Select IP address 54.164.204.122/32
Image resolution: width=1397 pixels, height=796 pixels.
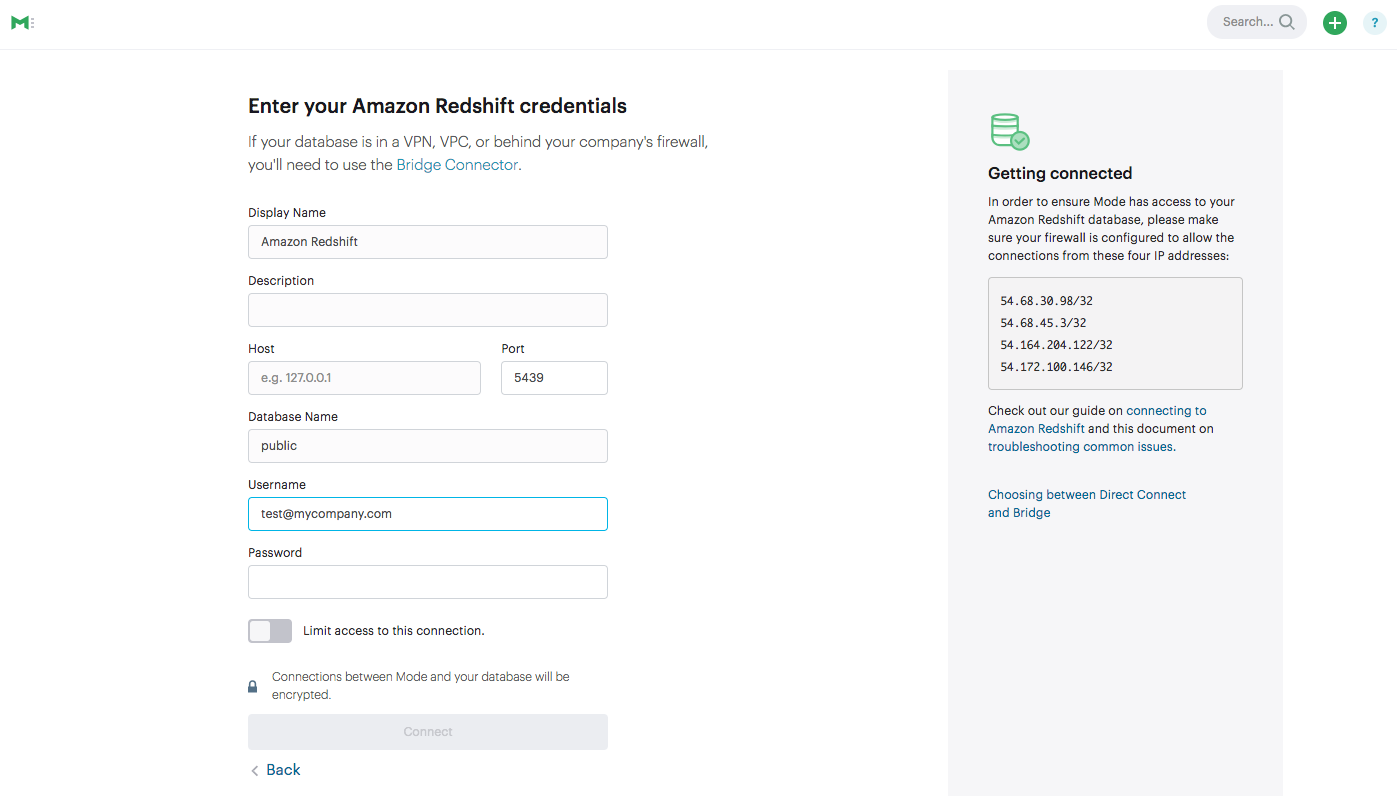[1056, 345]
